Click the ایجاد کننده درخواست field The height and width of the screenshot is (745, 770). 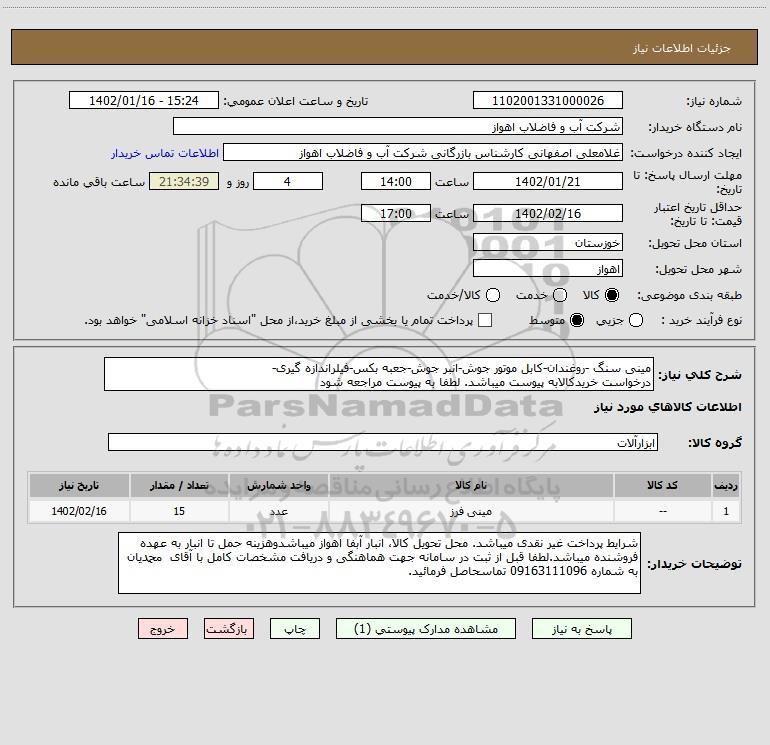[x=423, y=153]
